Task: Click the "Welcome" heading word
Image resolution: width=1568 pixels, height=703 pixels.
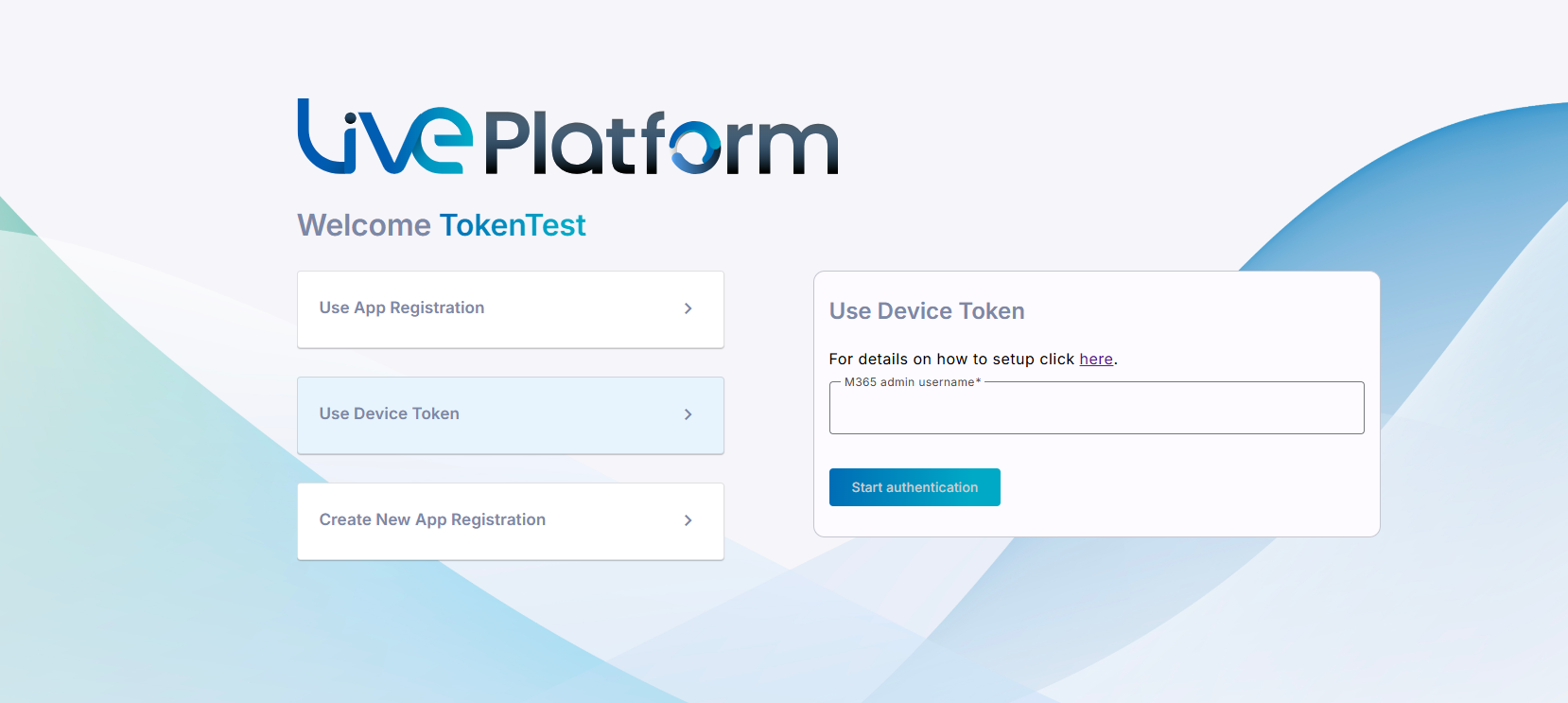Action: 364,225
